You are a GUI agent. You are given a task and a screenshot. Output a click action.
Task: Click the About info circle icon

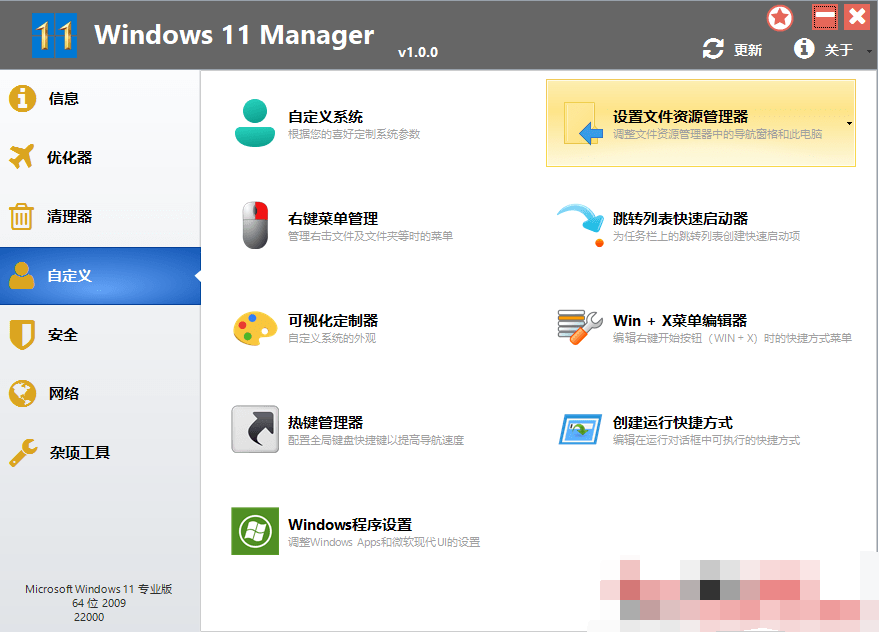click(x=804, y=48)
